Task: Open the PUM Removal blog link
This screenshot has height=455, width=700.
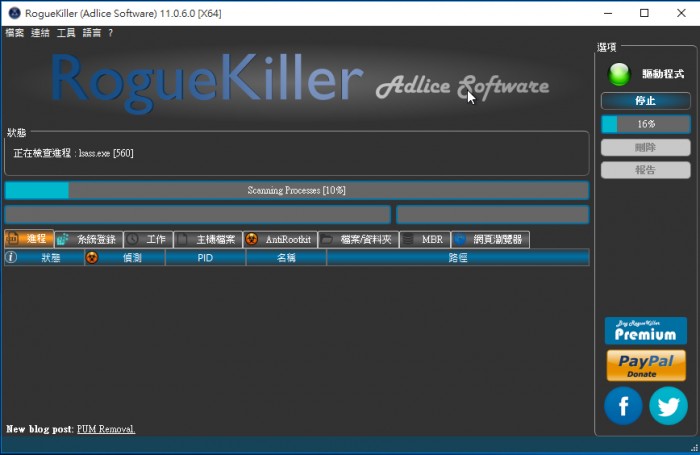Action: (x=106, y=429)
